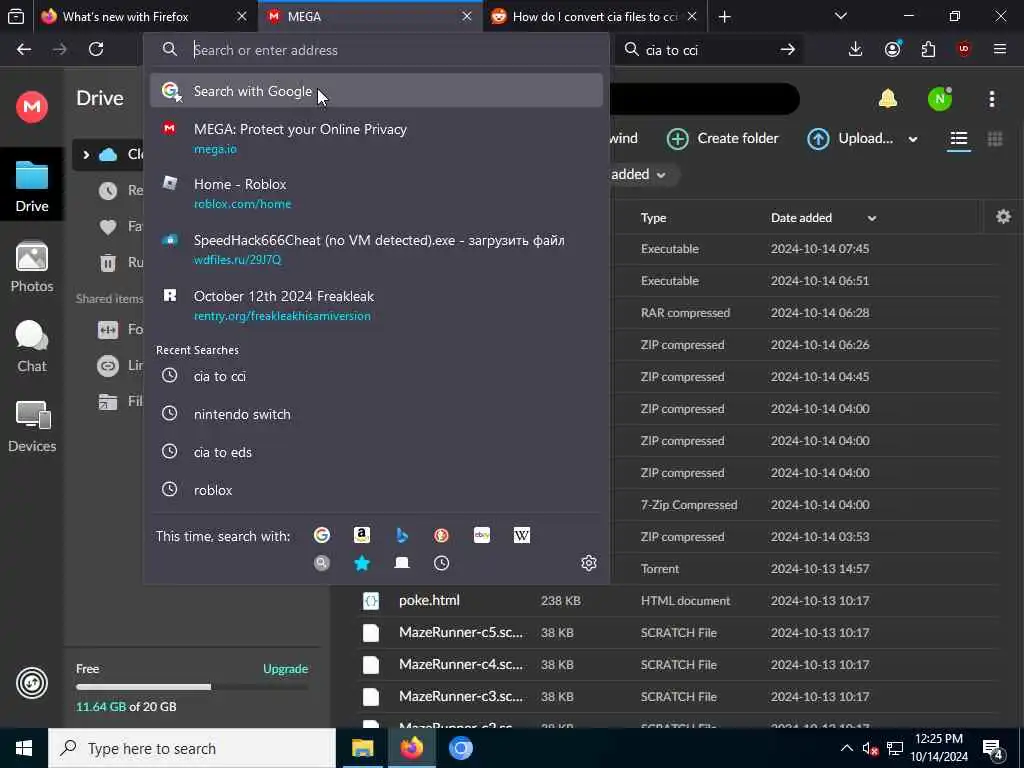Screen dimensions: 1024x768
Task: Reload the current page
Action: pyautogui.click(x=96, y=49)
